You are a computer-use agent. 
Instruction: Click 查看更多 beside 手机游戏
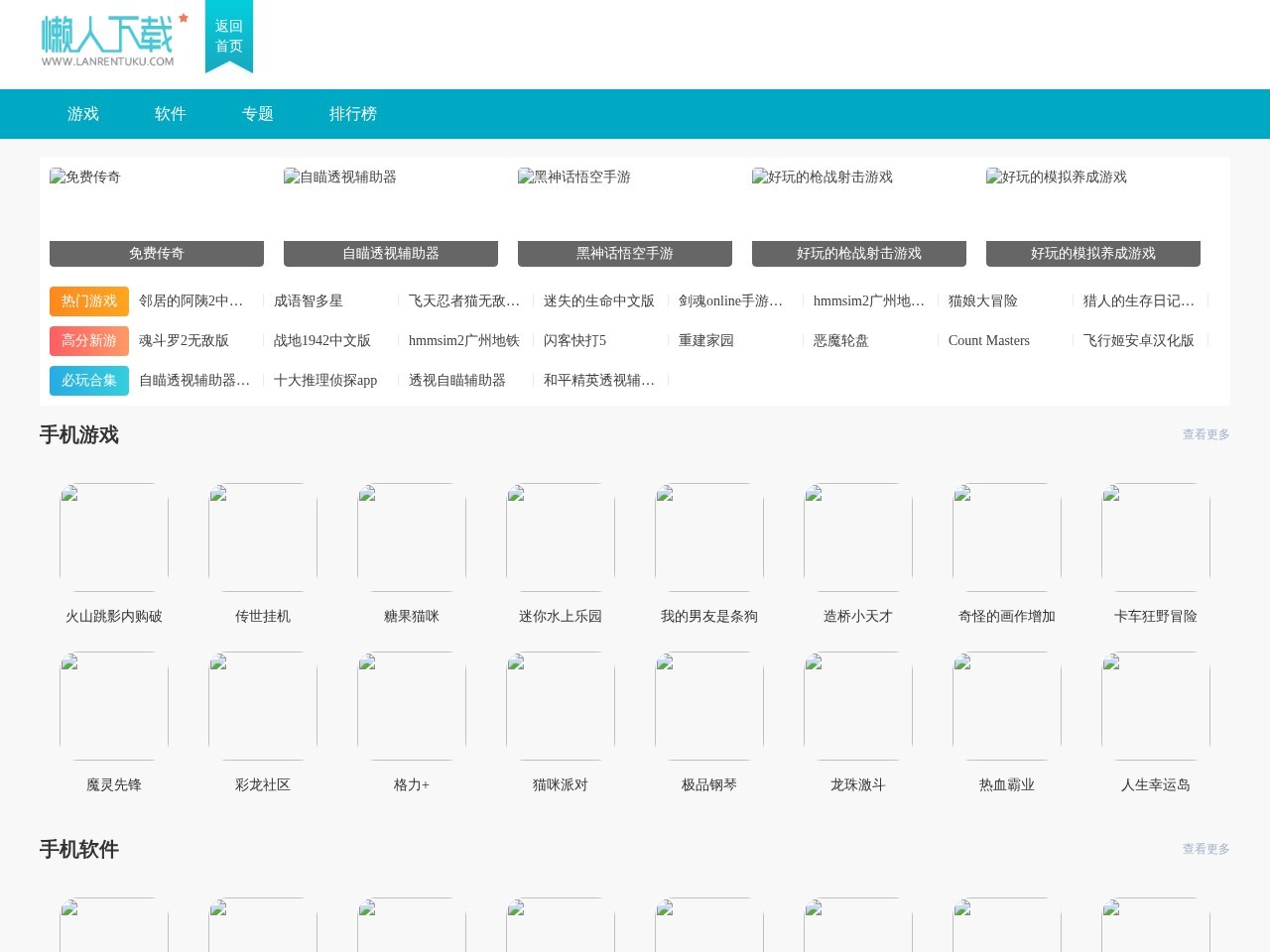tap(1206, 434)
